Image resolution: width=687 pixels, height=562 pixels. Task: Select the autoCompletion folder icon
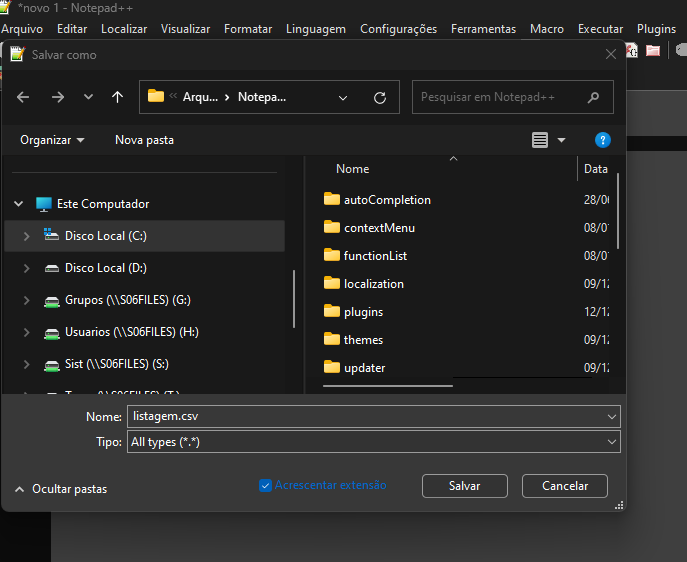click(x=332, y=199)
